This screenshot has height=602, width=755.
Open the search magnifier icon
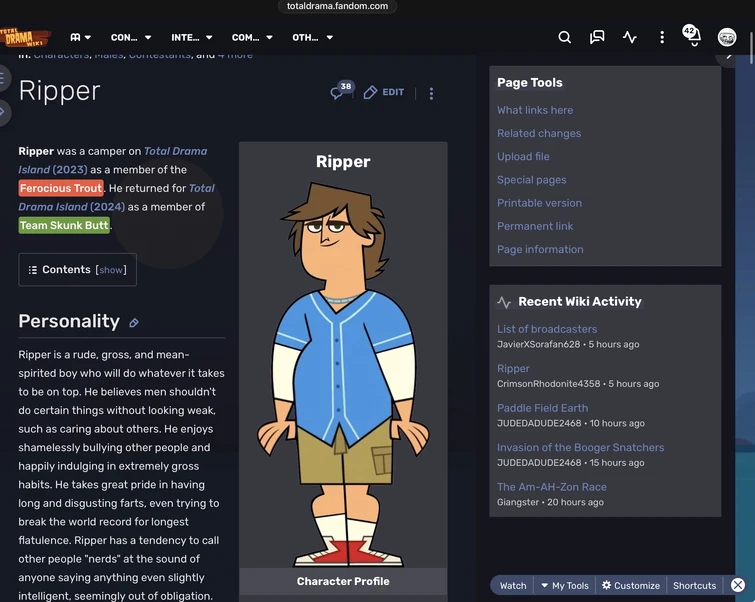(564, 37)
